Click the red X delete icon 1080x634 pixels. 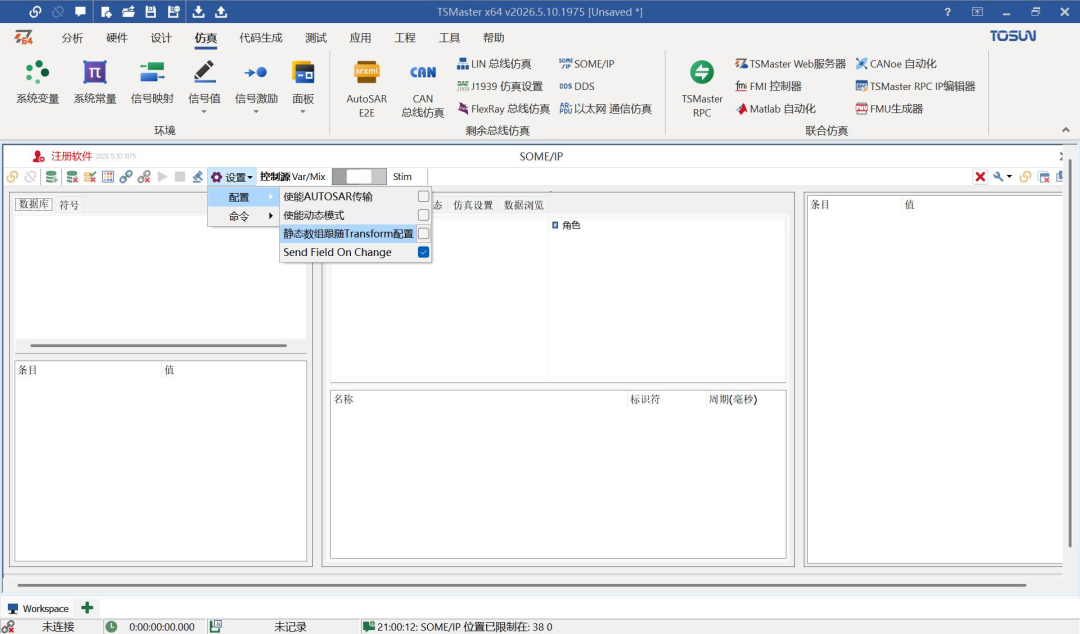(980, 177)
